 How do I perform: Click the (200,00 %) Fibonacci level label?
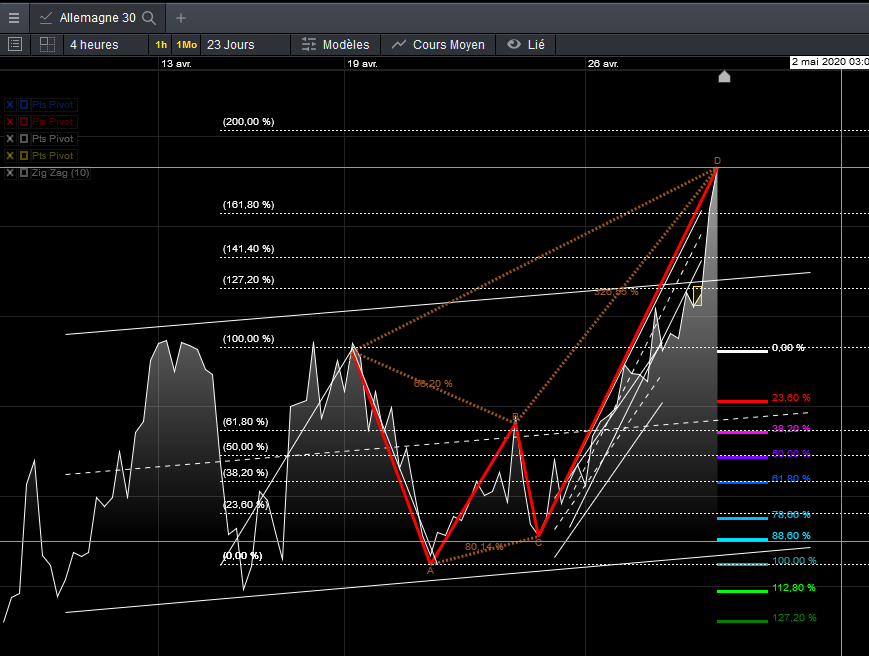tap(248, 121)
